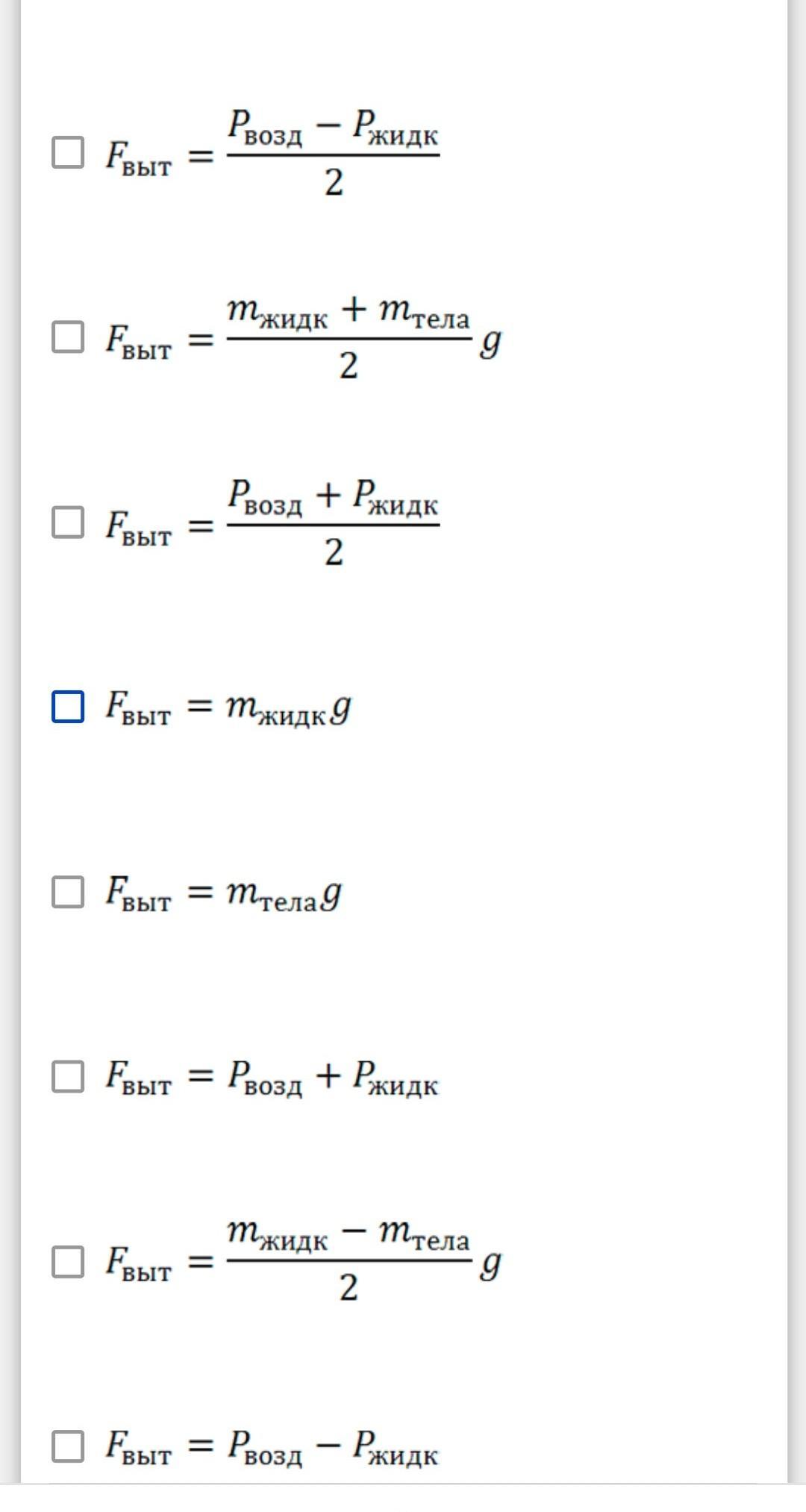Viewport: 806px width, 1512px height.
Task: Click the numerator mжидк + mтела of the fraction
Action: tap(349, 311)
